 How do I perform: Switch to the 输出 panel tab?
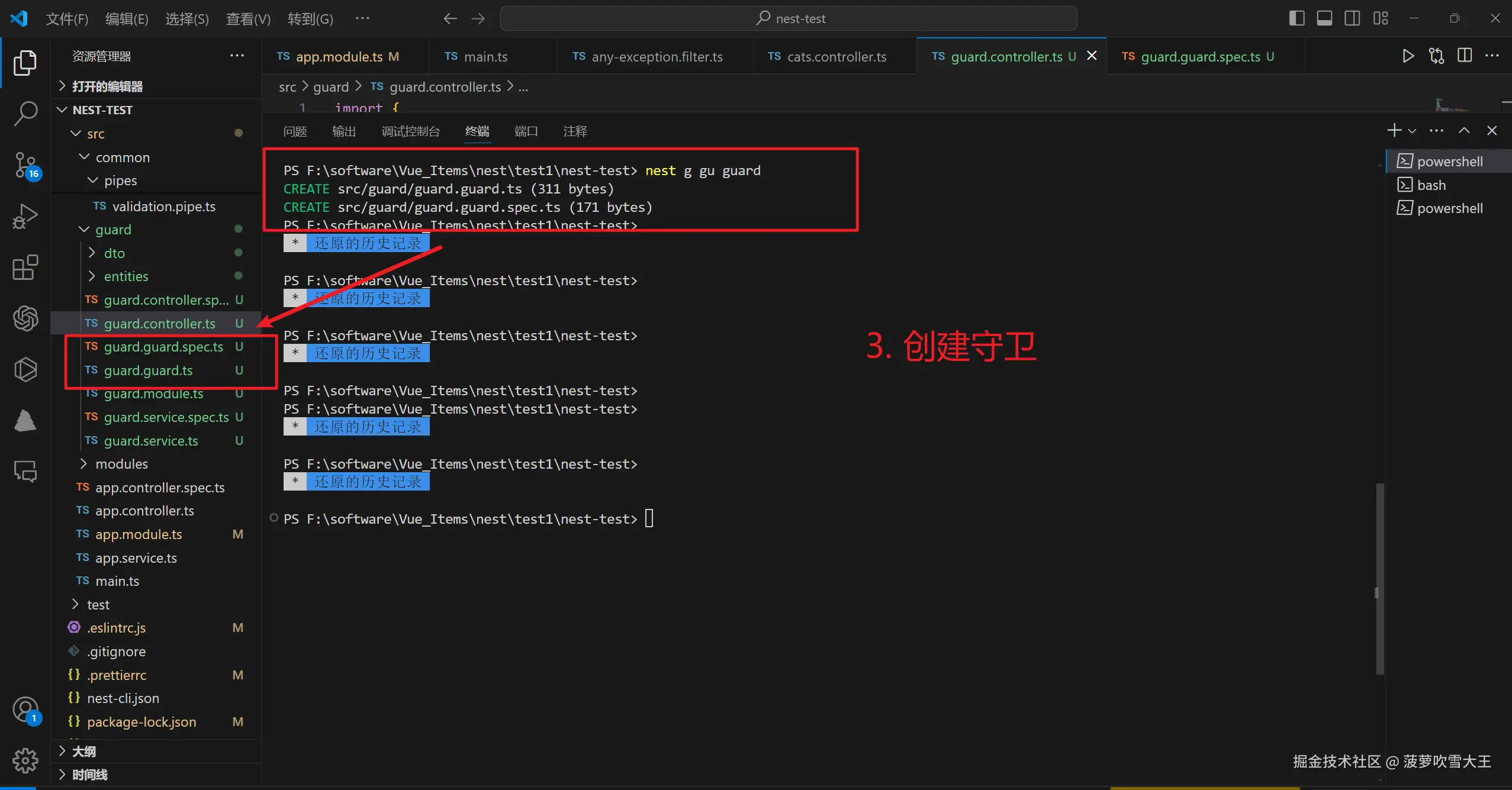[344, 131]
